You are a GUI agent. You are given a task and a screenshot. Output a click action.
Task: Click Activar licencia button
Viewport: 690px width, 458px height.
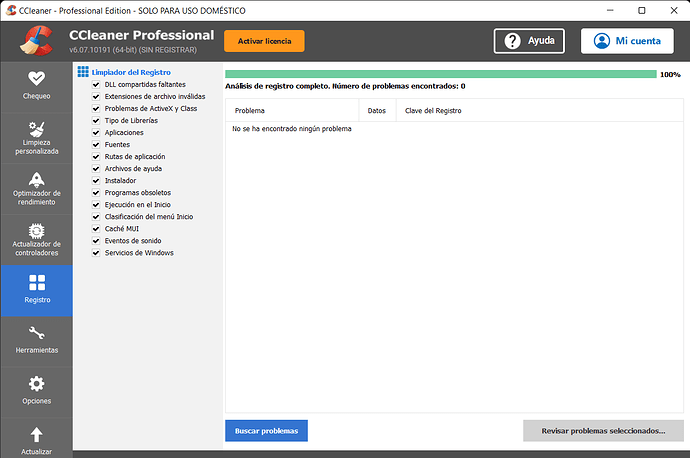264,41
